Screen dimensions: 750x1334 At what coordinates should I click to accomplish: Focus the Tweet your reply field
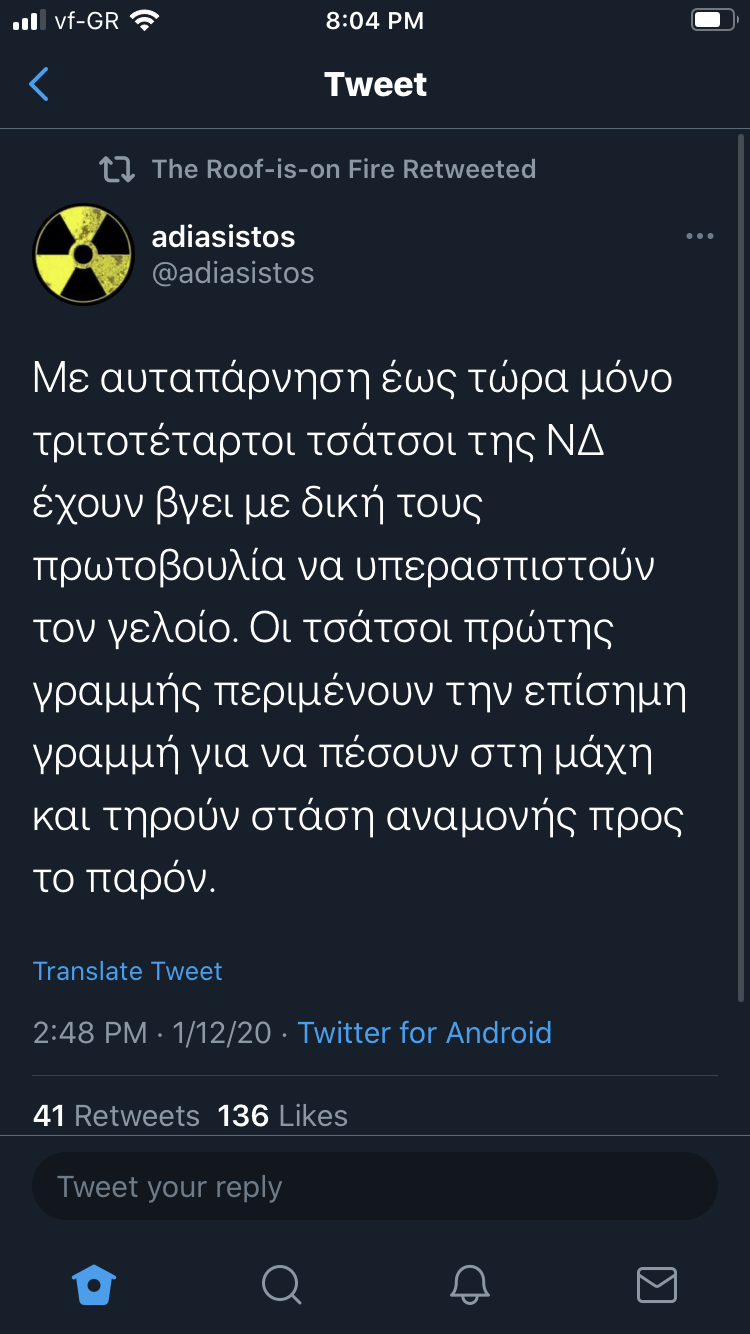click(374, 1187)
